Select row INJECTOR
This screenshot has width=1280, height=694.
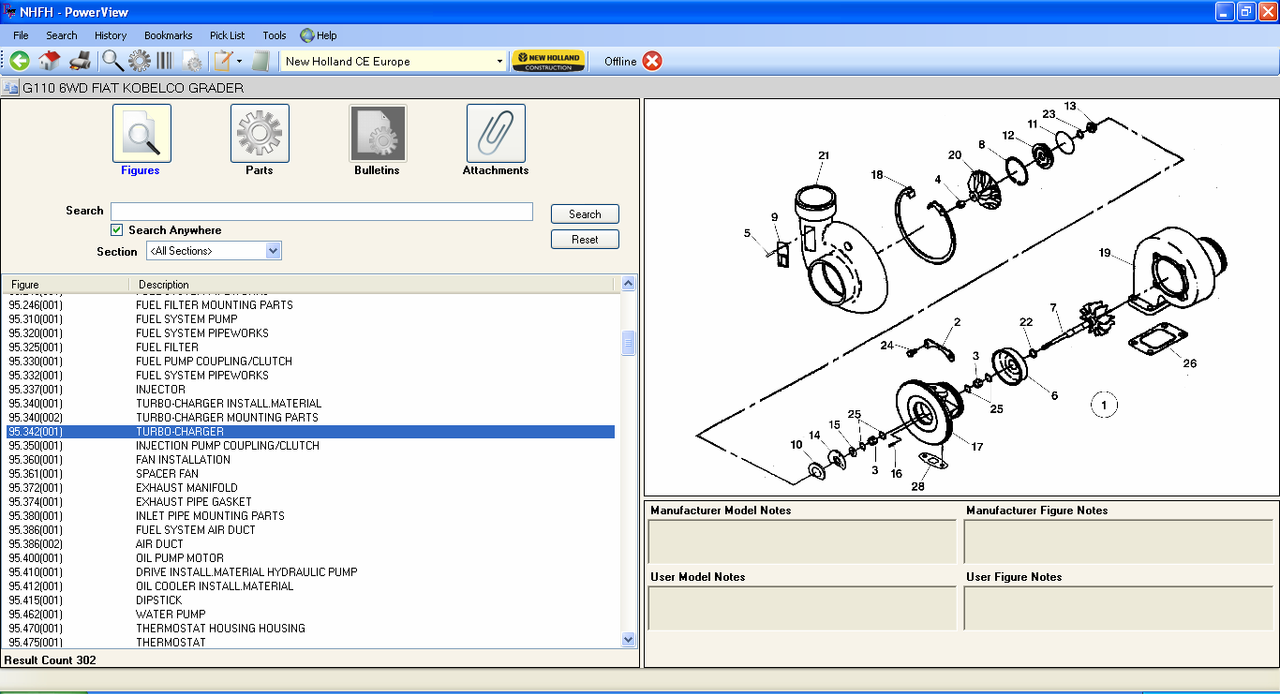coord(310,389)
